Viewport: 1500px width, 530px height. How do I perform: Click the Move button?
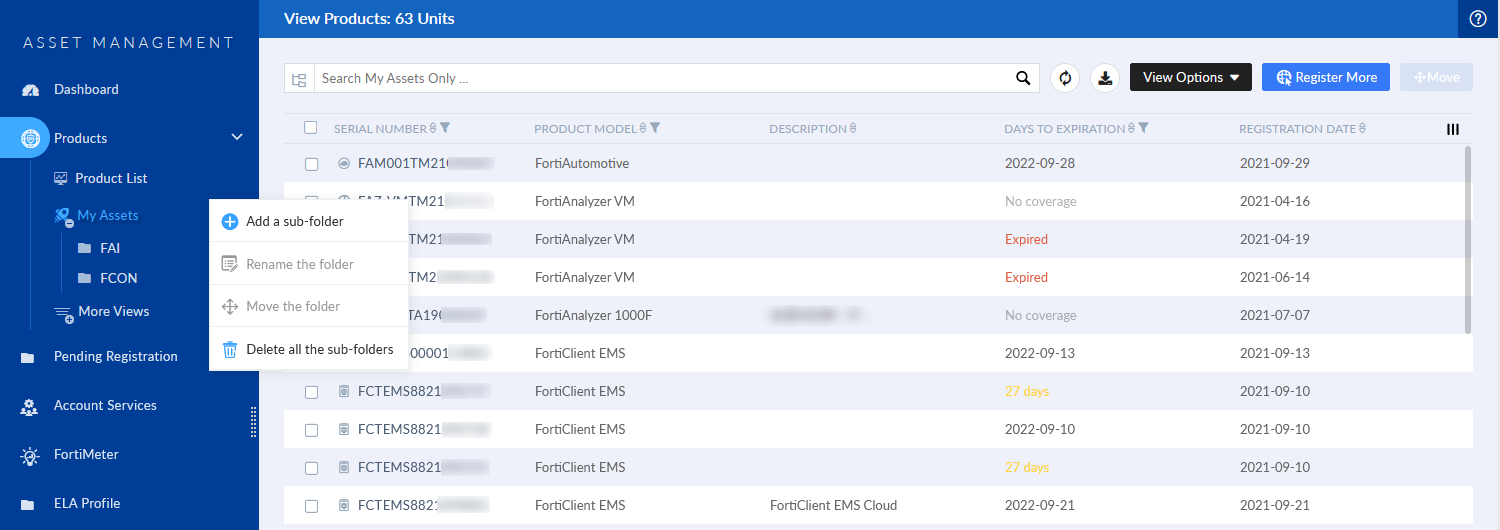(1437, 78)
